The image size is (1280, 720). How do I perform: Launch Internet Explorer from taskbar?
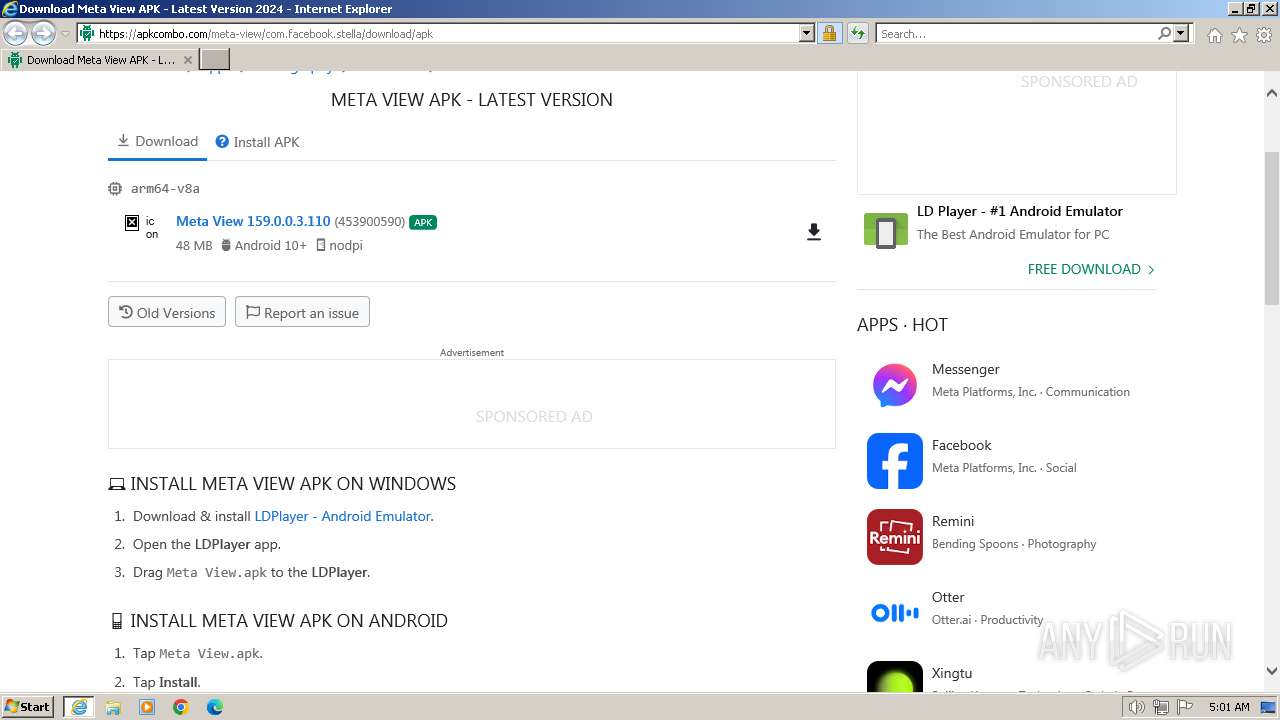click(79, 707)
